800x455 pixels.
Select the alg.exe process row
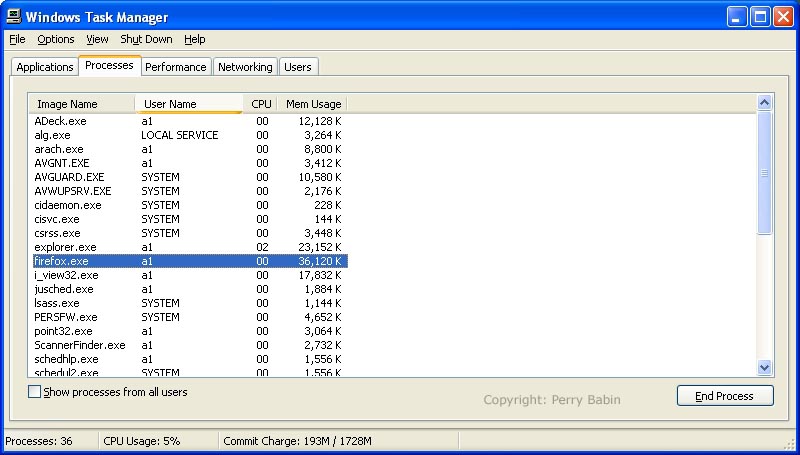click(190, 135)
